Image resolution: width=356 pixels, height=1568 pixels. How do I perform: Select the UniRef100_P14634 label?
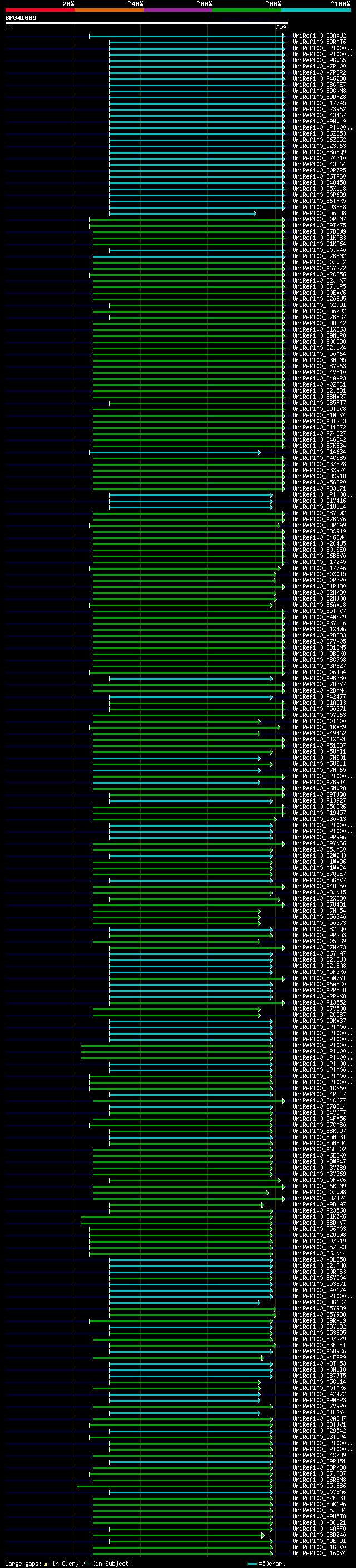point(319,452)
